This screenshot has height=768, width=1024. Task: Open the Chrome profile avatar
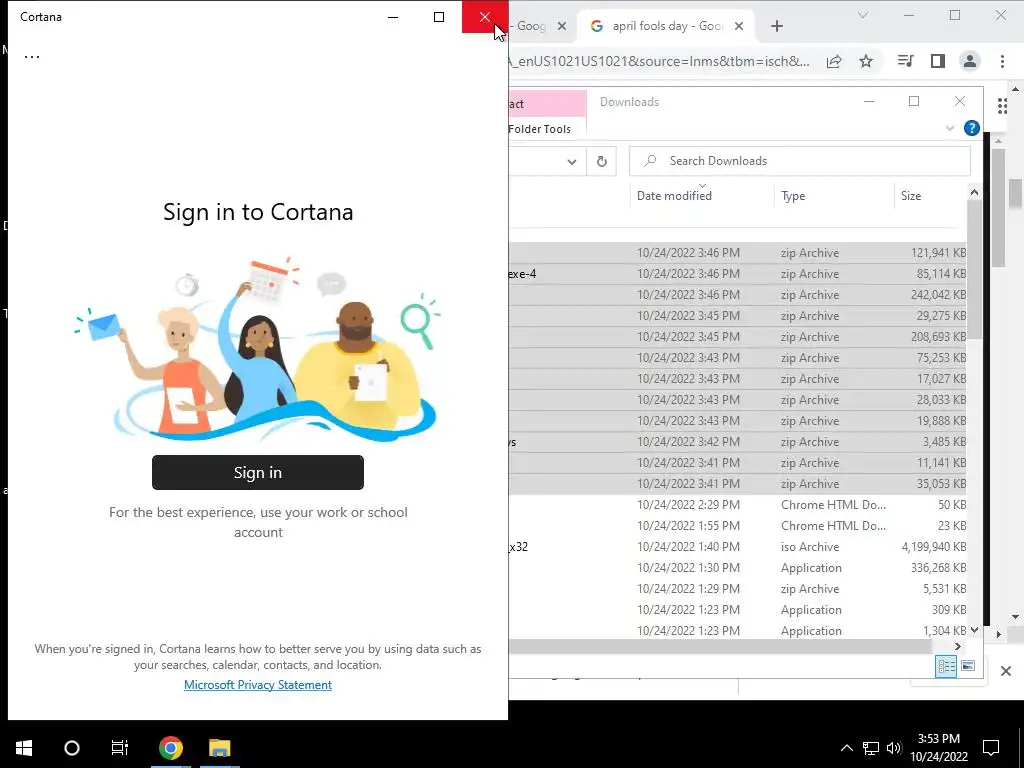970,61
